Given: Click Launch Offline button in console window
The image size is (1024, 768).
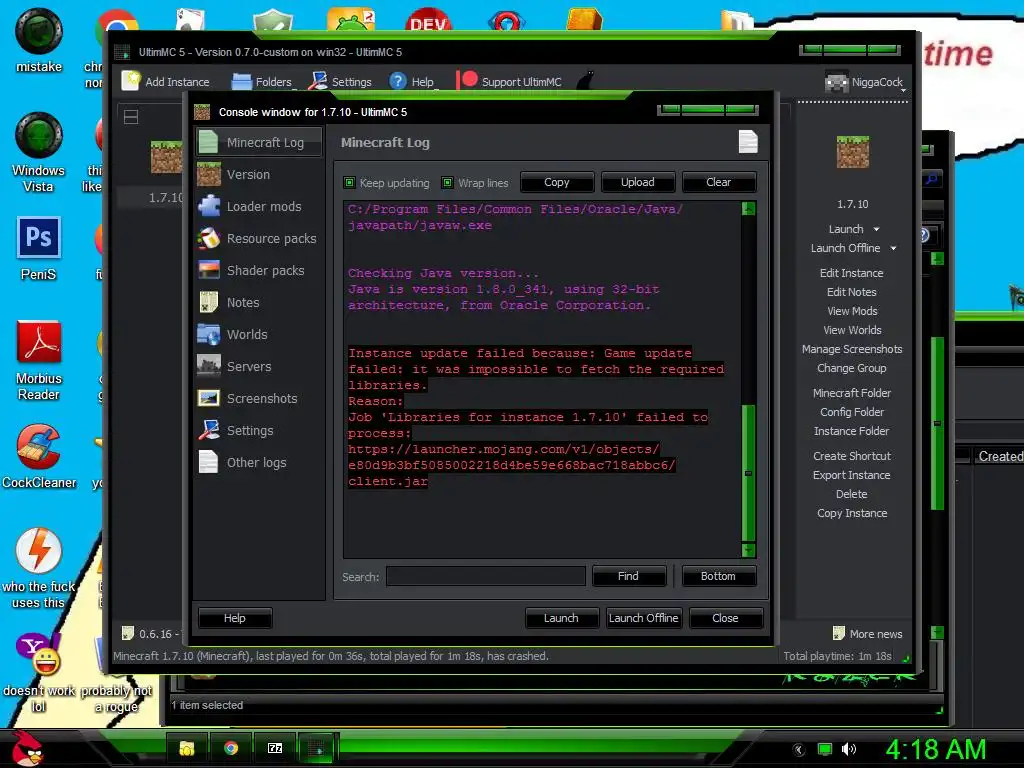Looking at the screenshot, I should tap(644, 618).
